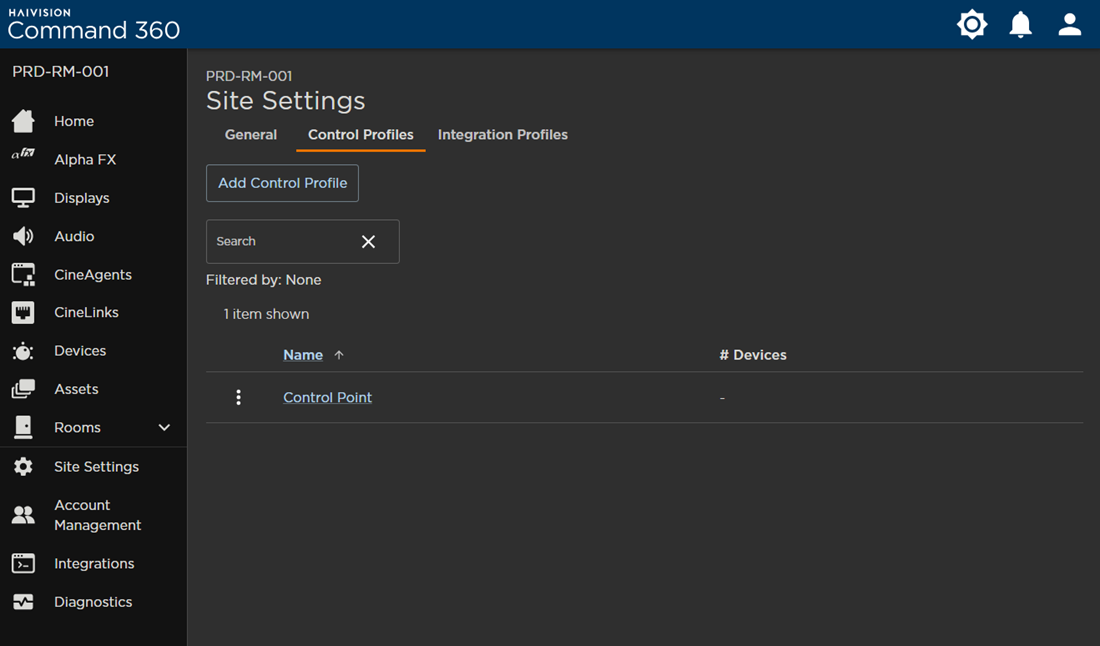
Task: Click the Haivision Command 360 logo
Action: click(x=93, y=25)
